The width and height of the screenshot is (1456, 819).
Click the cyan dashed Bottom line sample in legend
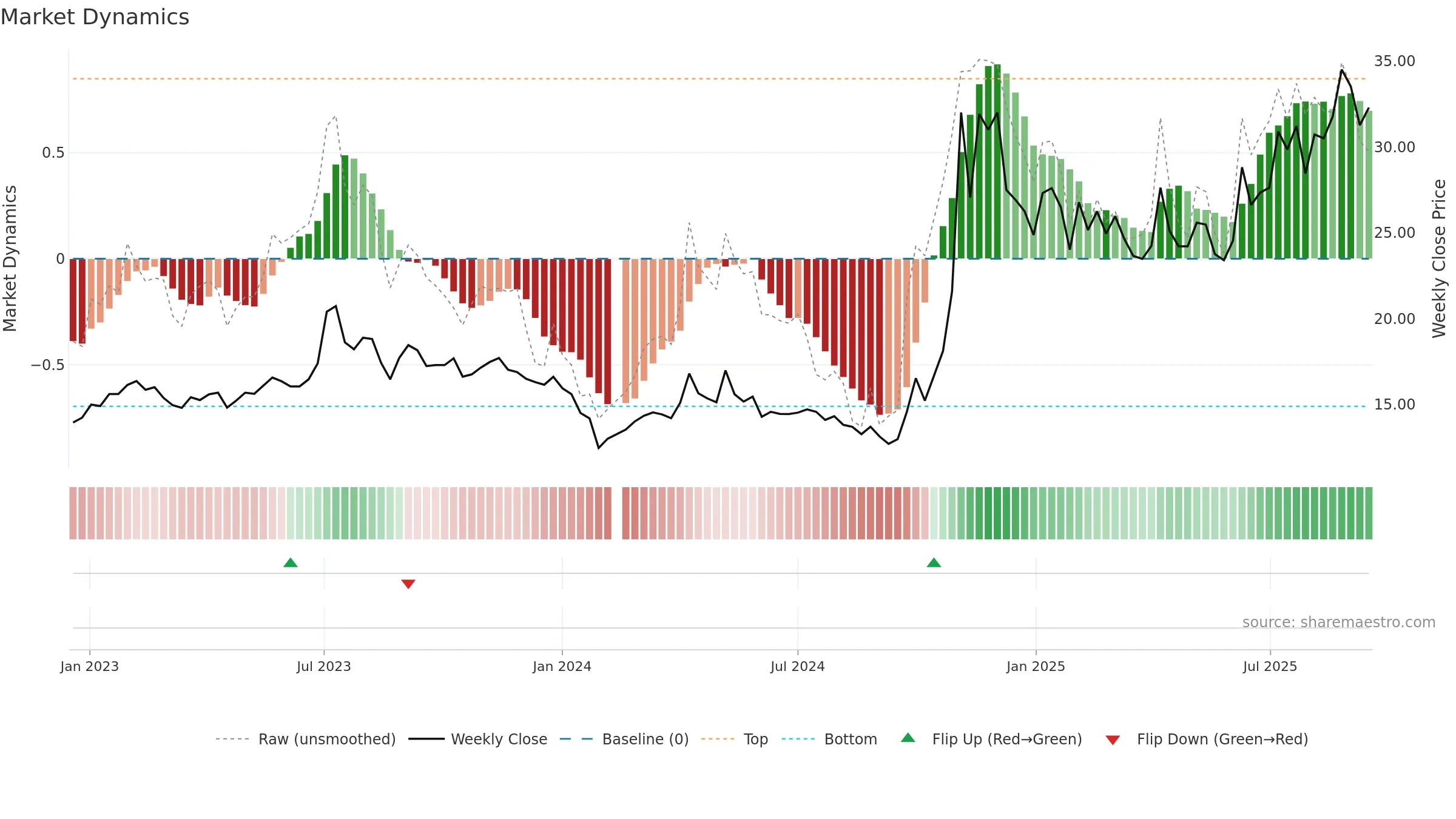coord(798,739)
